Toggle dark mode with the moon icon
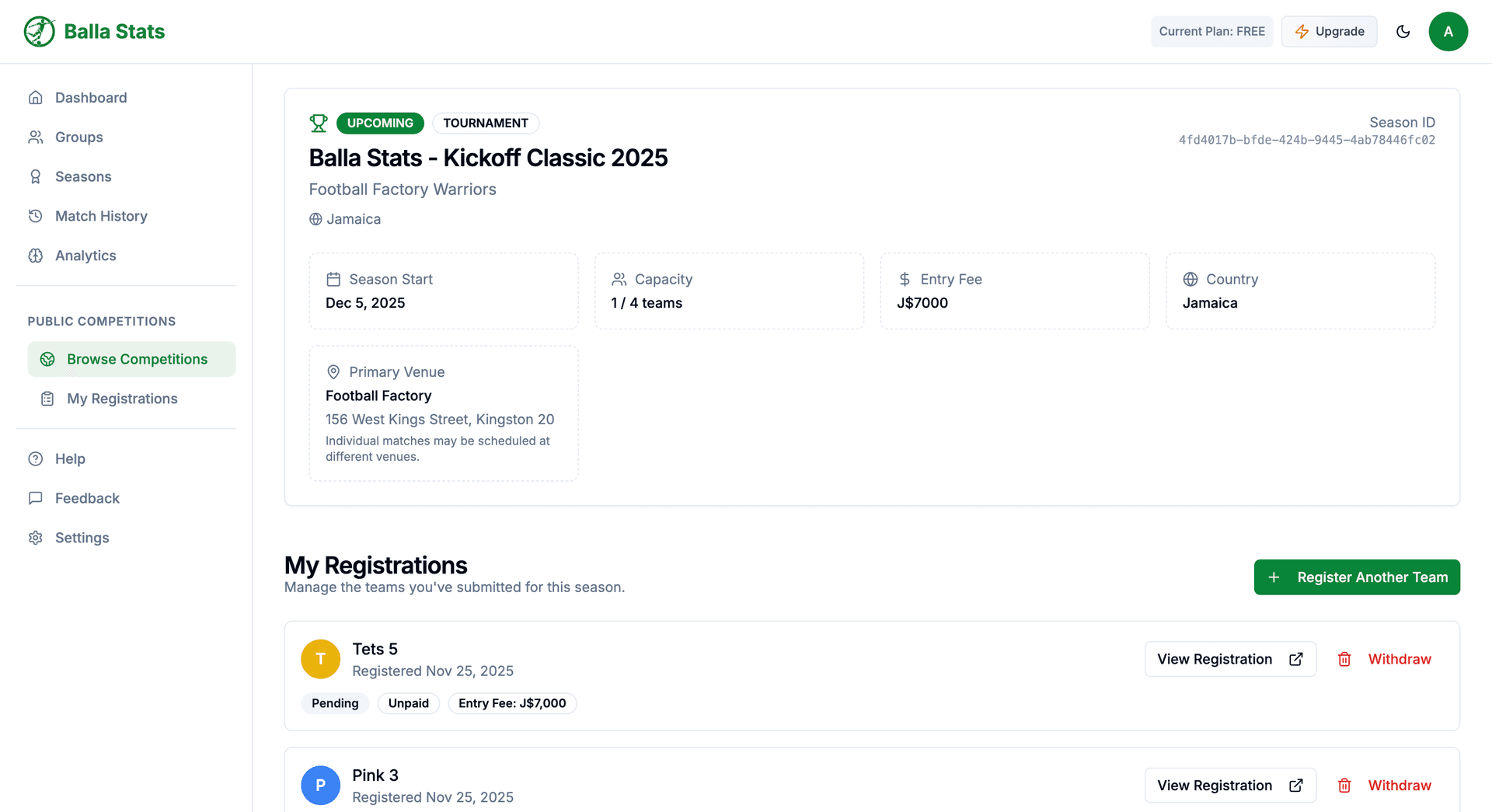This screenshot has width=1492, height=812. [x=1403, y=31]
